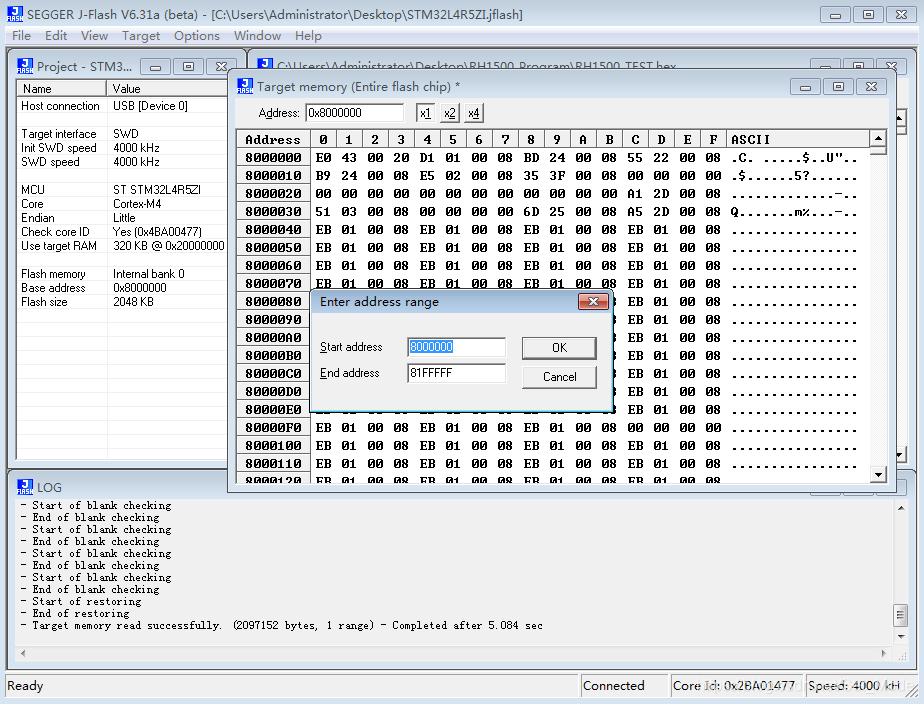Click SEGGER J-Flash application title icon
The image size is (924, 704).
point(15,14)
